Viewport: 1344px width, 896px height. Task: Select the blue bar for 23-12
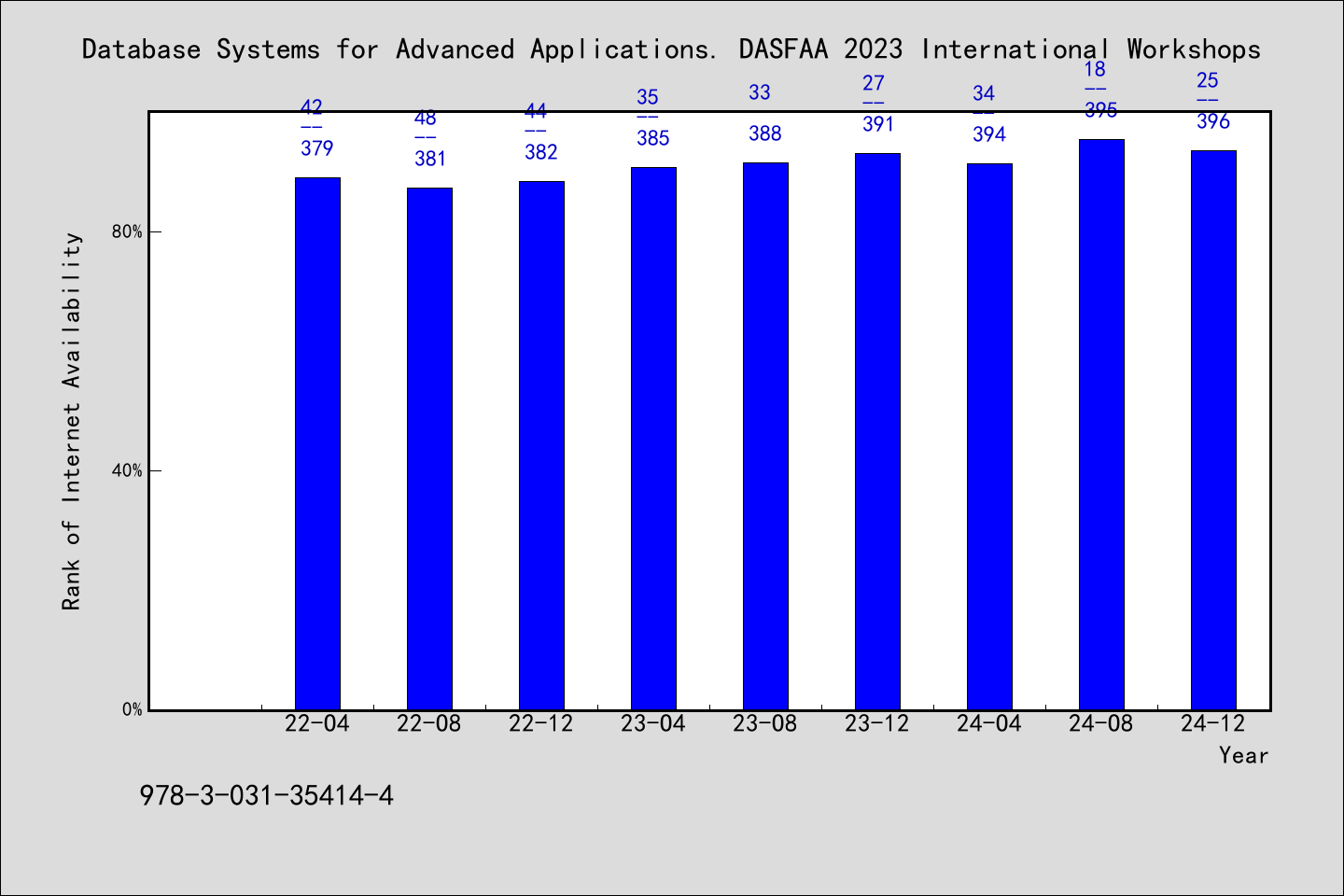pos(877,431)
